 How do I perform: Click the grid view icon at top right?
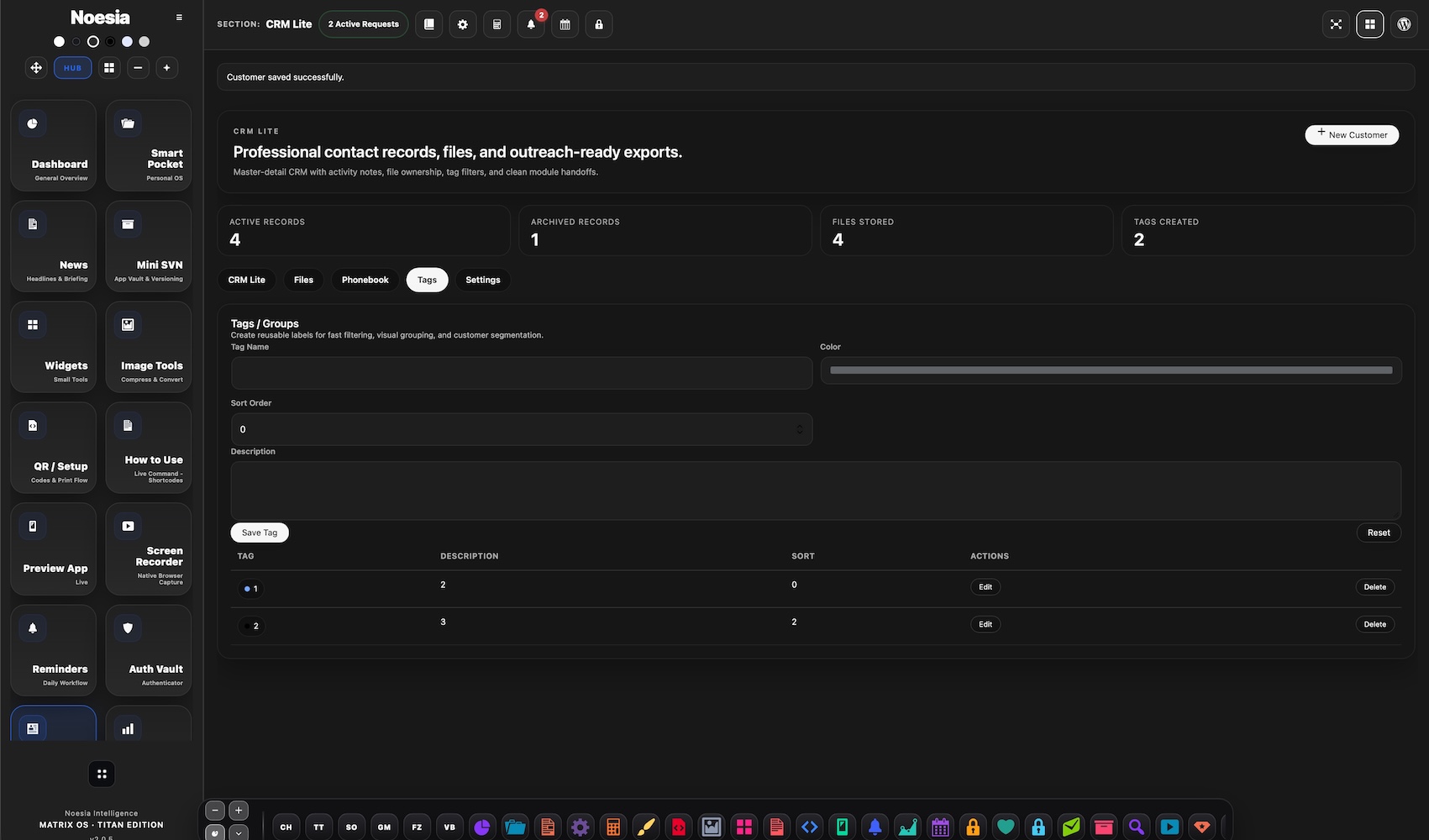point(1370,24)
